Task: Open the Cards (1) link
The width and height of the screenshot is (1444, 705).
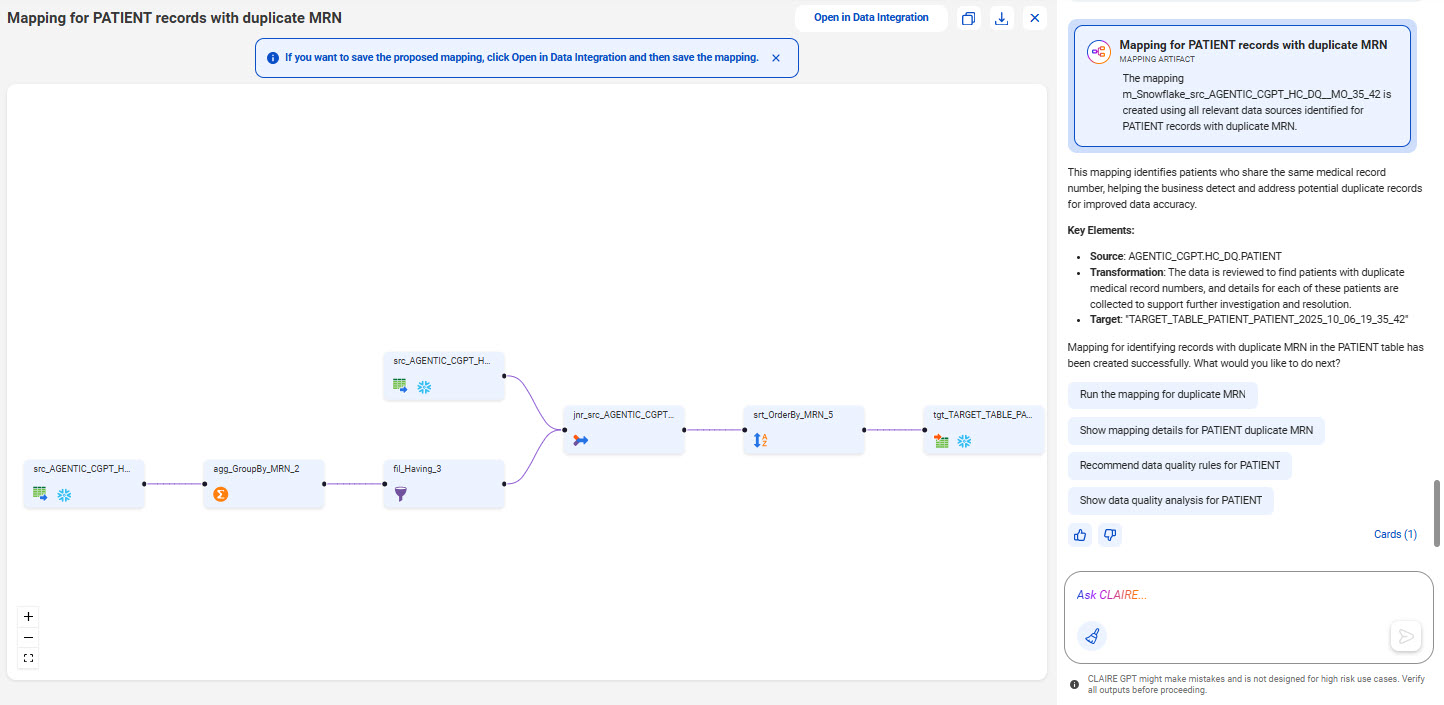Action: (1395, 534)
